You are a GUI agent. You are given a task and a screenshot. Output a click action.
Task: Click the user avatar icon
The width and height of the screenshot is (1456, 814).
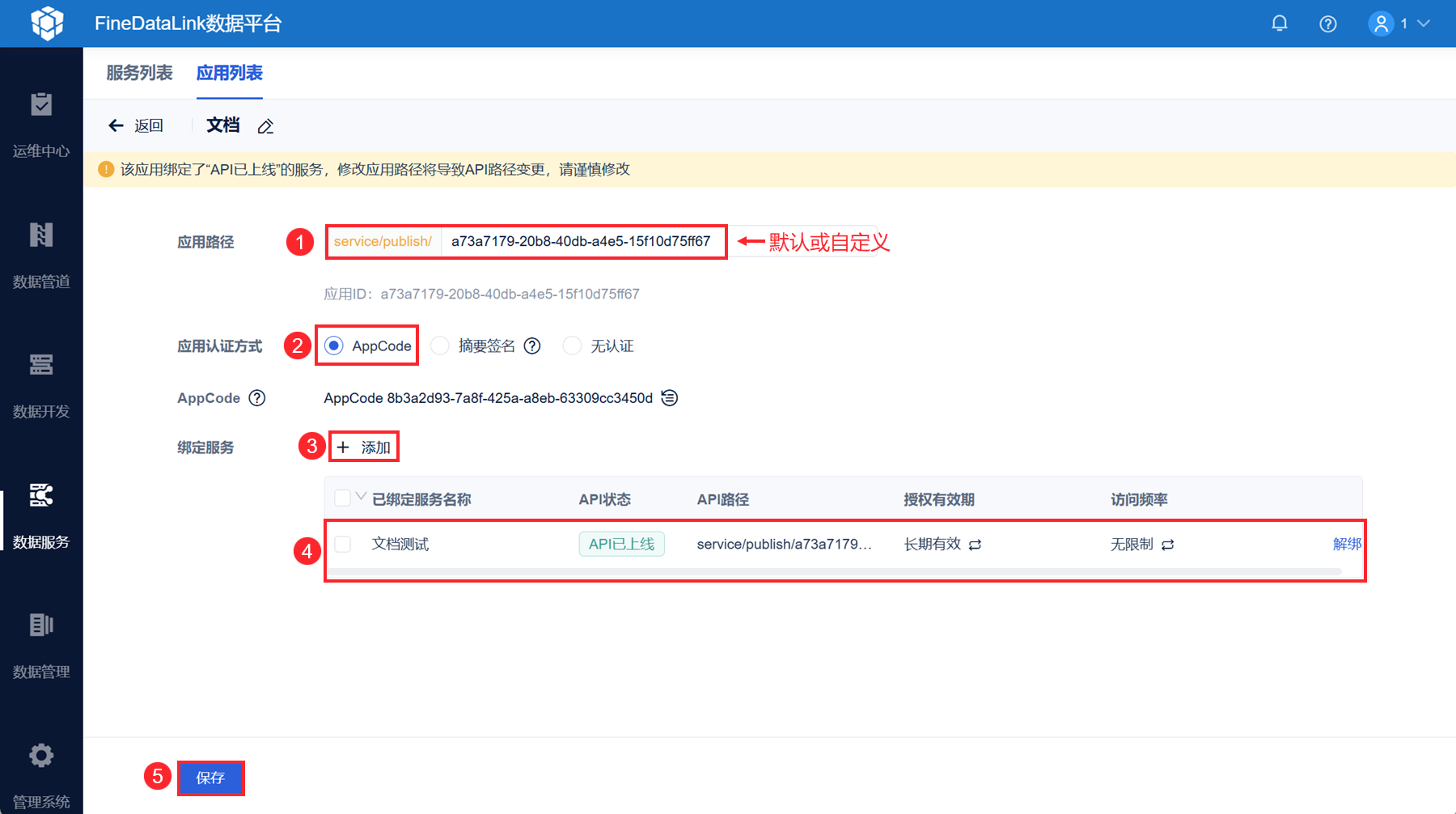pos(1381,23)
